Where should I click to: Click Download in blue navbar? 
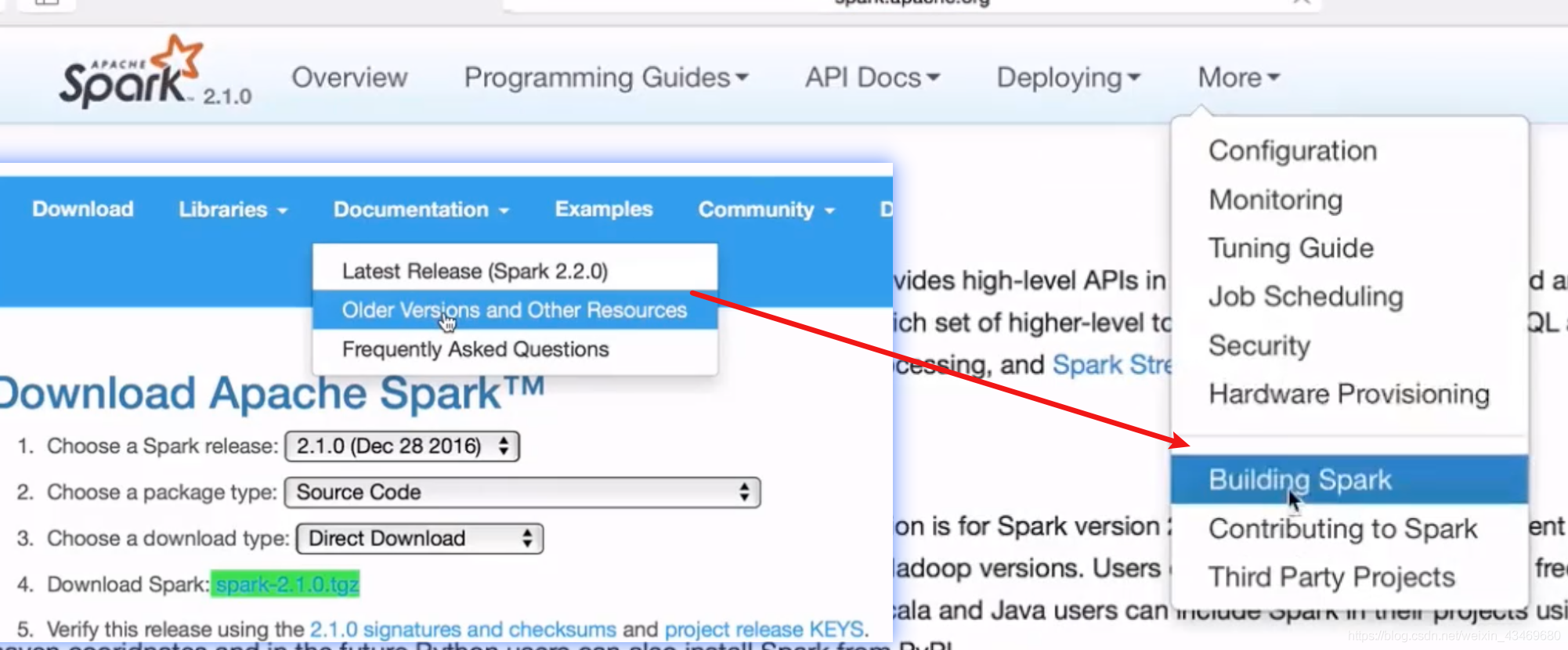tap(83, 209)
